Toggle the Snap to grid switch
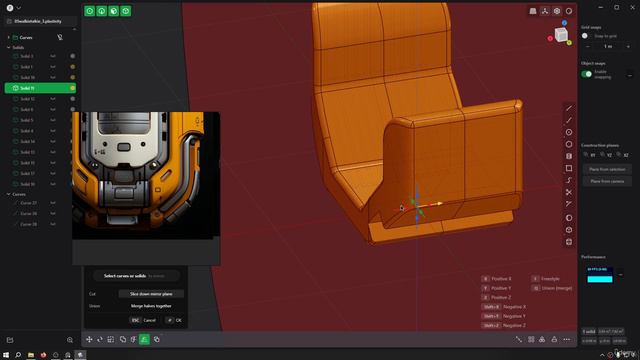Image resolution: width=640 pixels, height=360 pixels. point(585,36)
